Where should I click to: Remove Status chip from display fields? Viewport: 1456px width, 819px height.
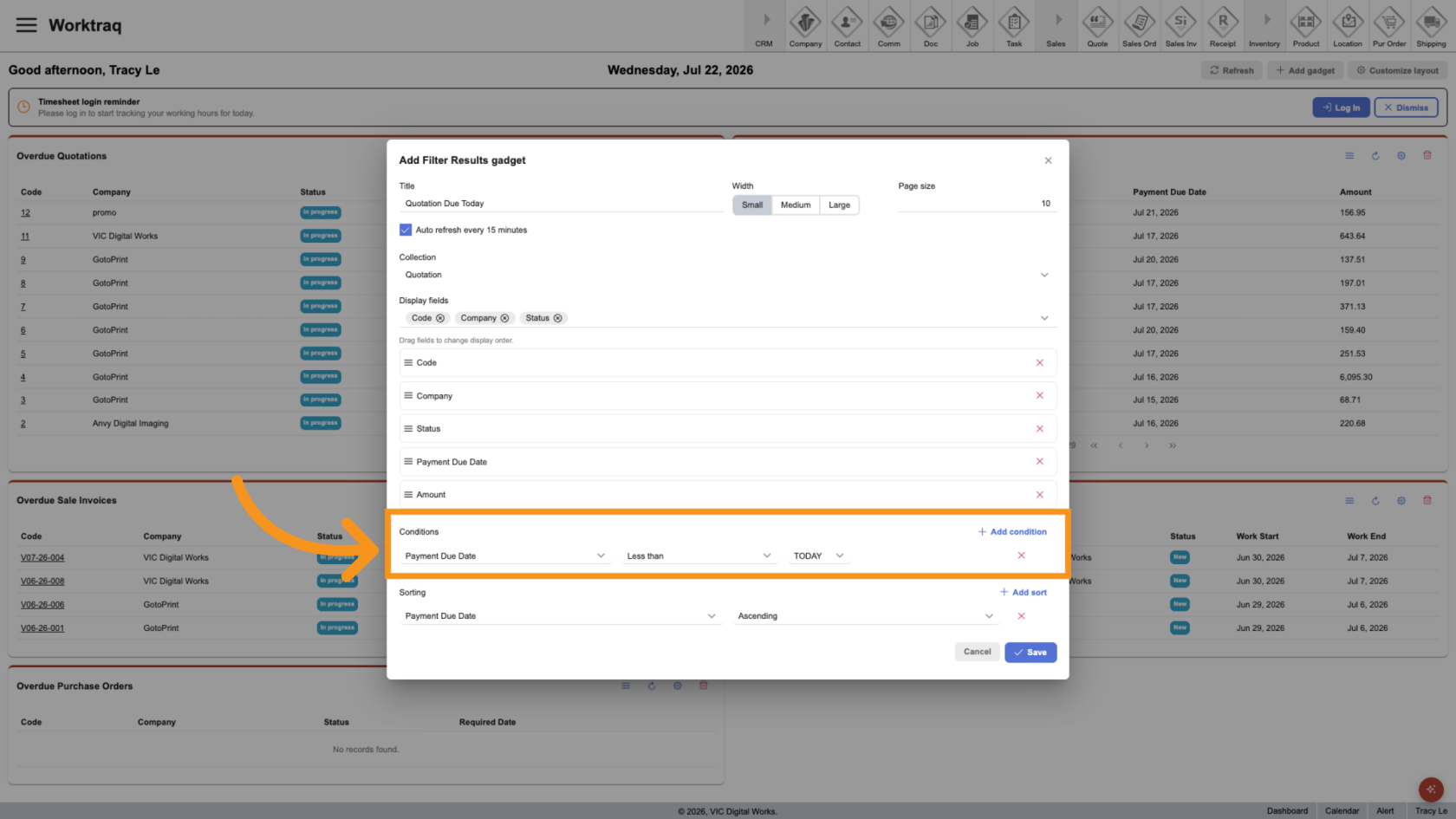coord(557,318)
